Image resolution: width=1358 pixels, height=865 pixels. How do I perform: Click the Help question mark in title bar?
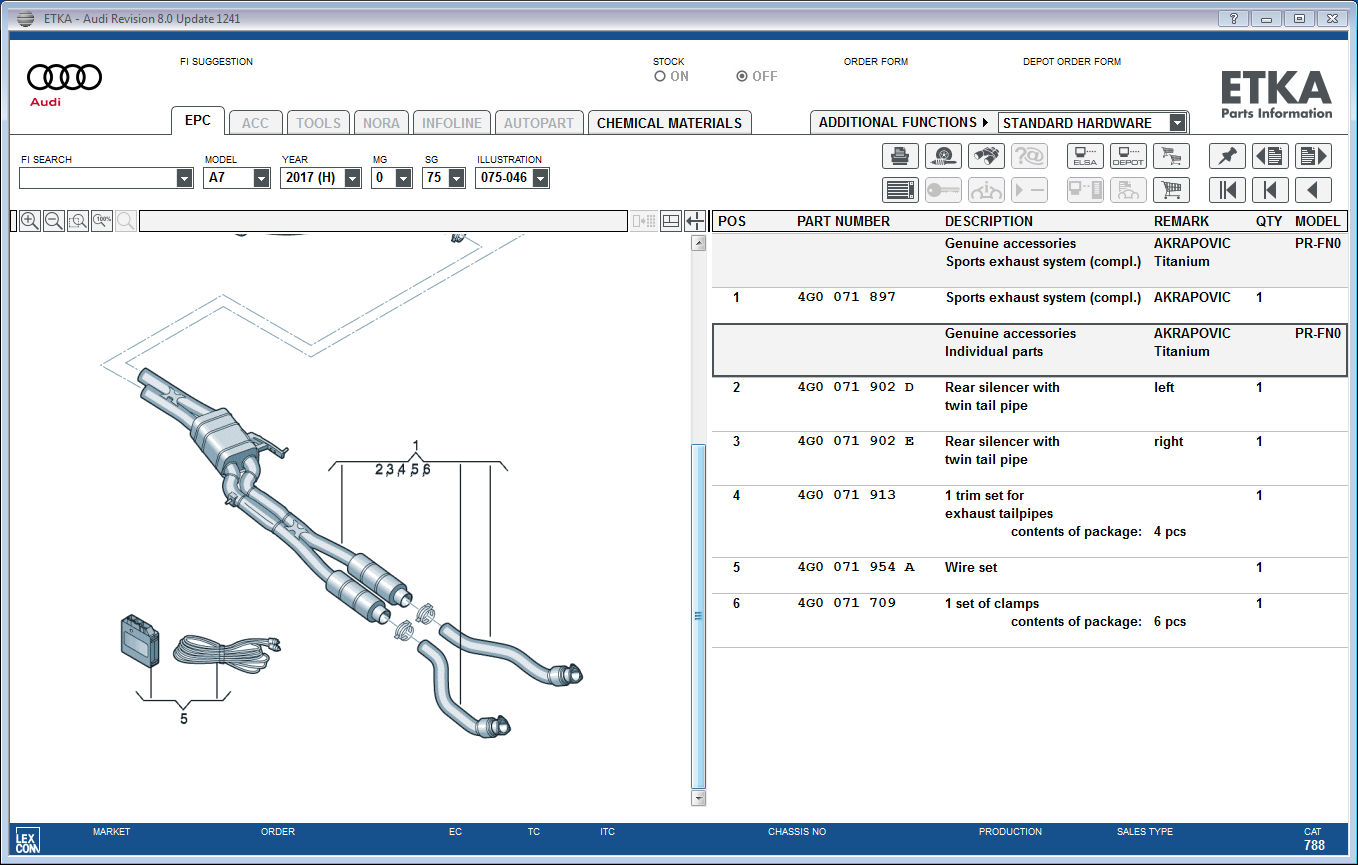click(x=1233, y=18)
